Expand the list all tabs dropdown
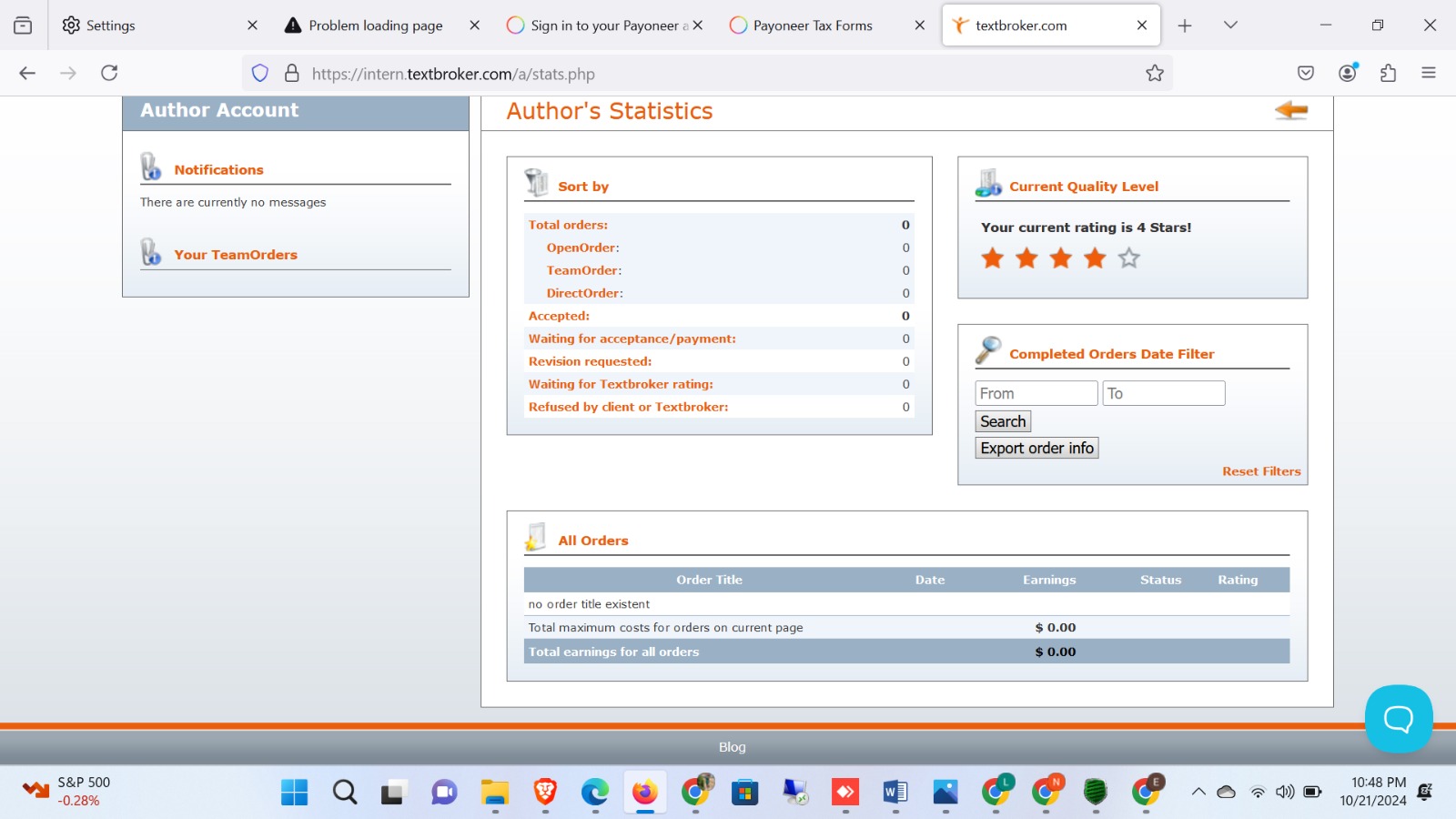 tap(1230, 25)
